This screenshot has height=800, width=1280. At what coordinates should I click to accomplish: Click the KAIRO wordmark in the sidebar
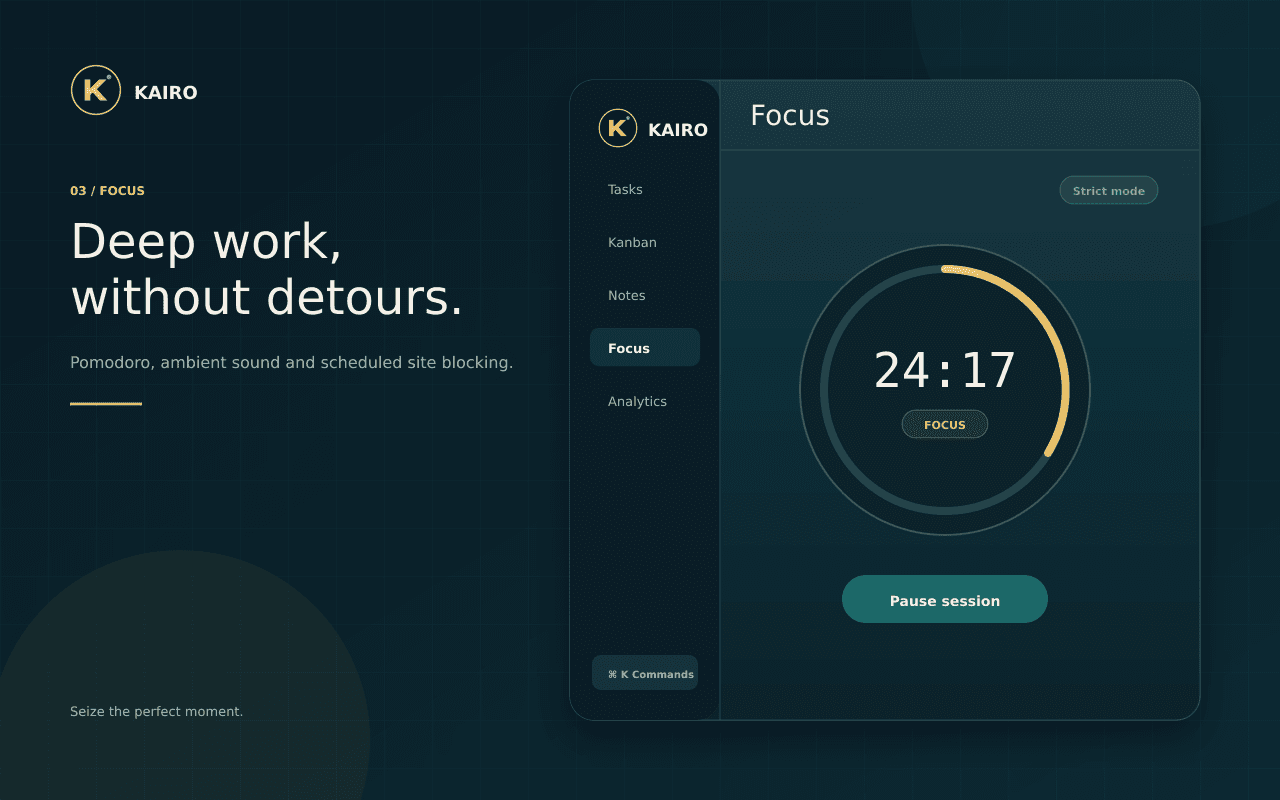[678, 129]
